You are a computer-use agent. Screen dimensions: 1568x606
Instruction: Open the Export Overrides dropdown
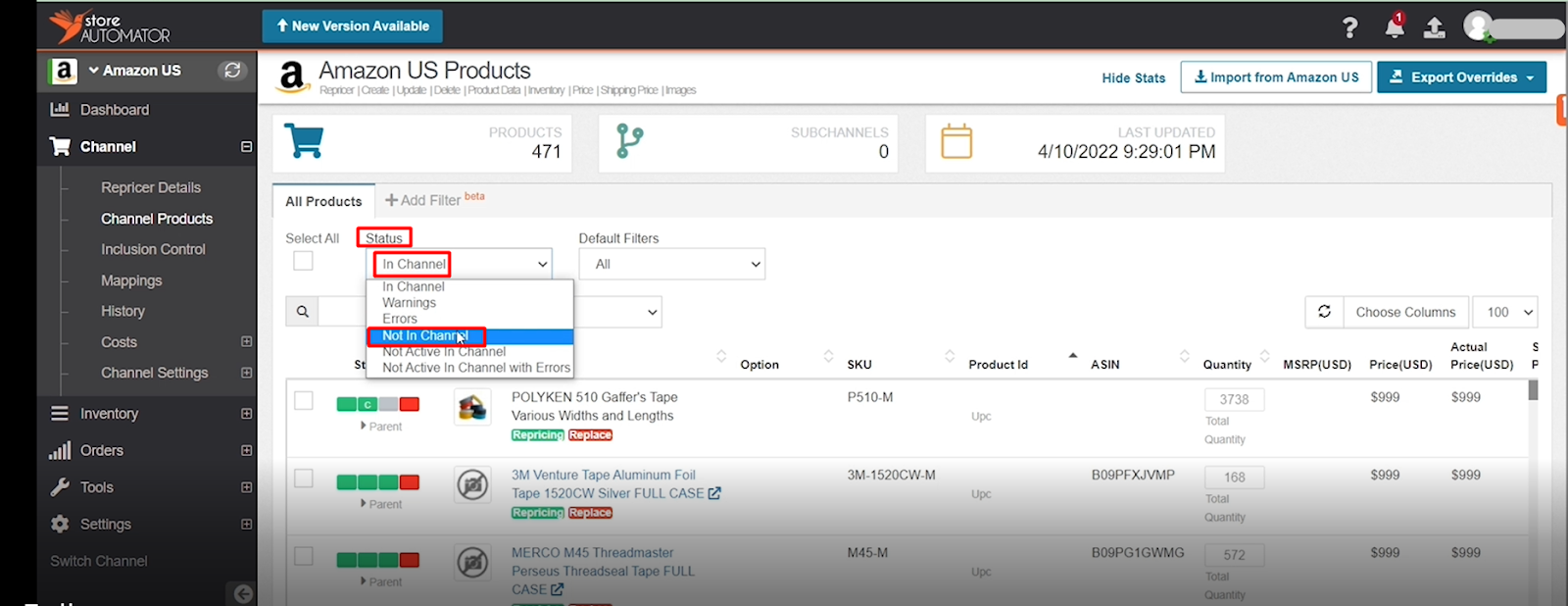1461,77
